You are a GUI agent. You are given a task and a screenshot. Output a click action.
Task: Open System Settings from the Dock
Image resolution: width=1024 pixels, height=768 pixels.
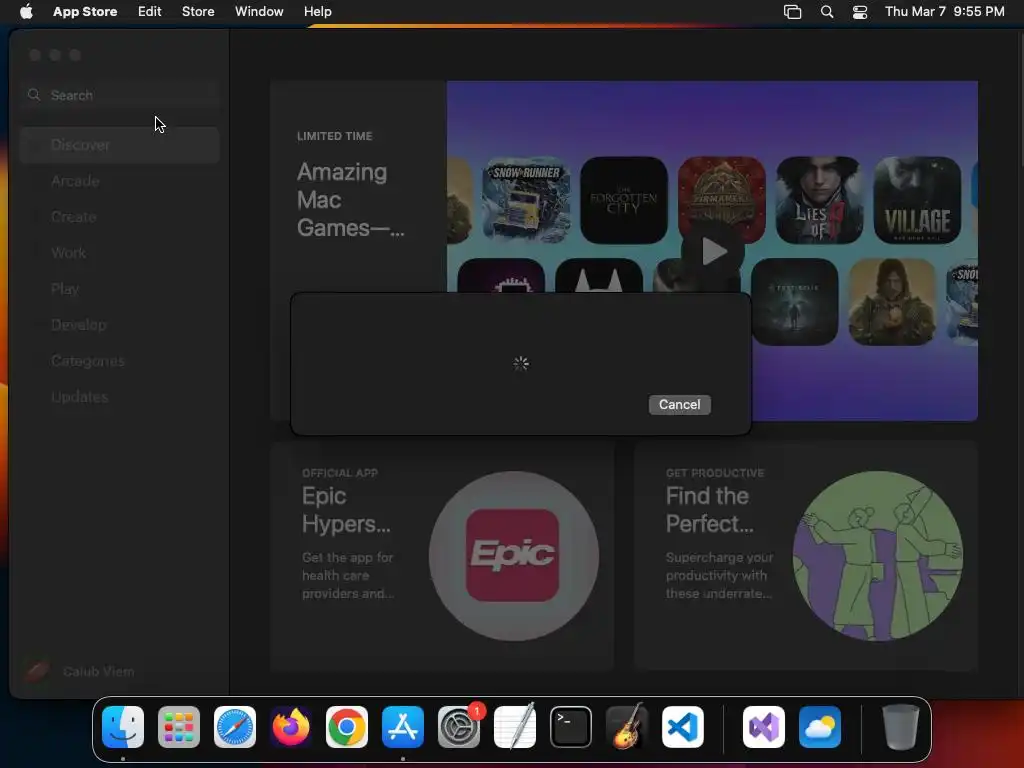[x=458, y=727]
